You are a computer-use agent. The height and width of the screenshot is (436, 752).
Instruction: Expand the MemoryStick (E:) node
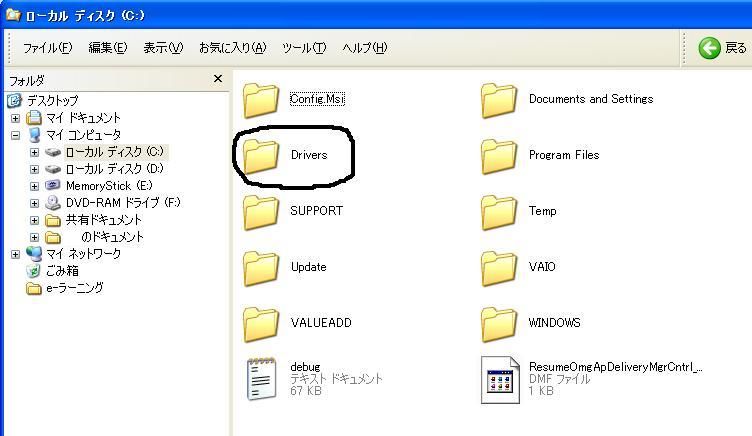coord(34,186)
